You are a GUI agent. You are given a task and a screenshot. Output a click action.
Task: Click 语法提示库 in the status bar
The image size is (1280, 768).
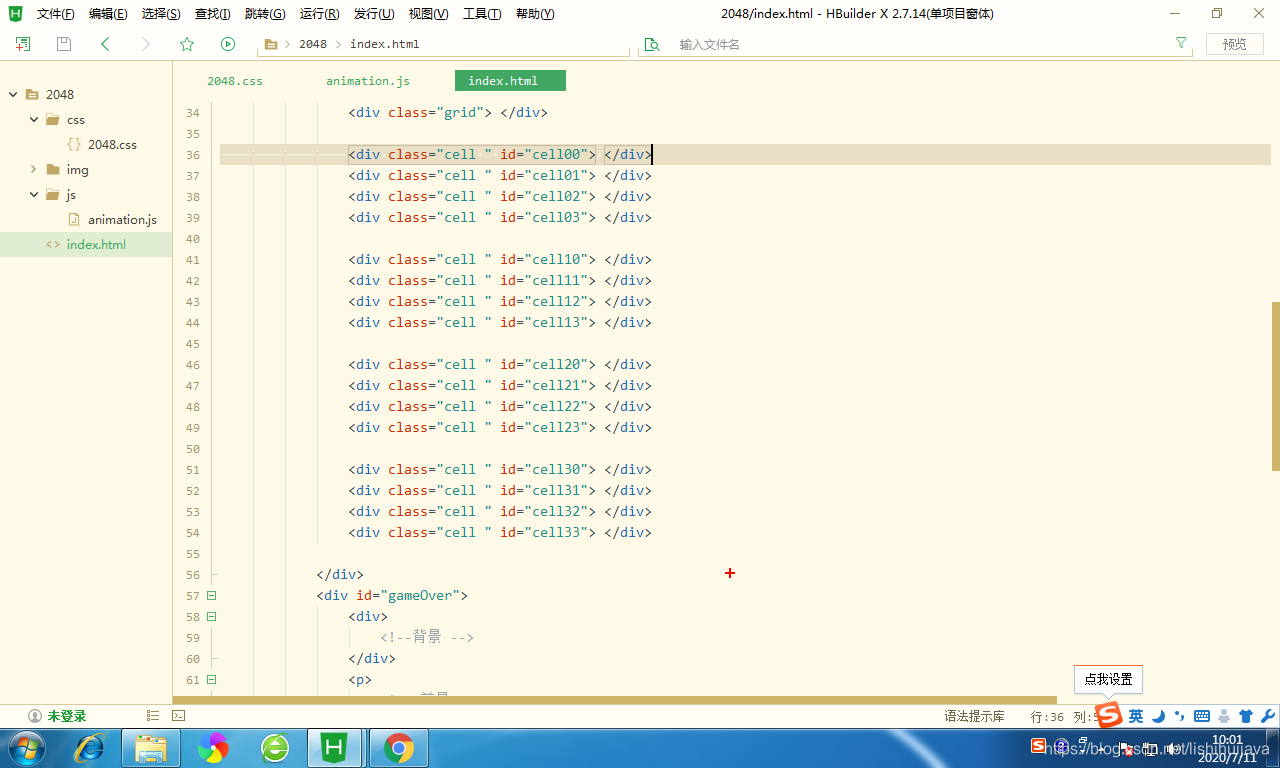(x=974, y=716)
